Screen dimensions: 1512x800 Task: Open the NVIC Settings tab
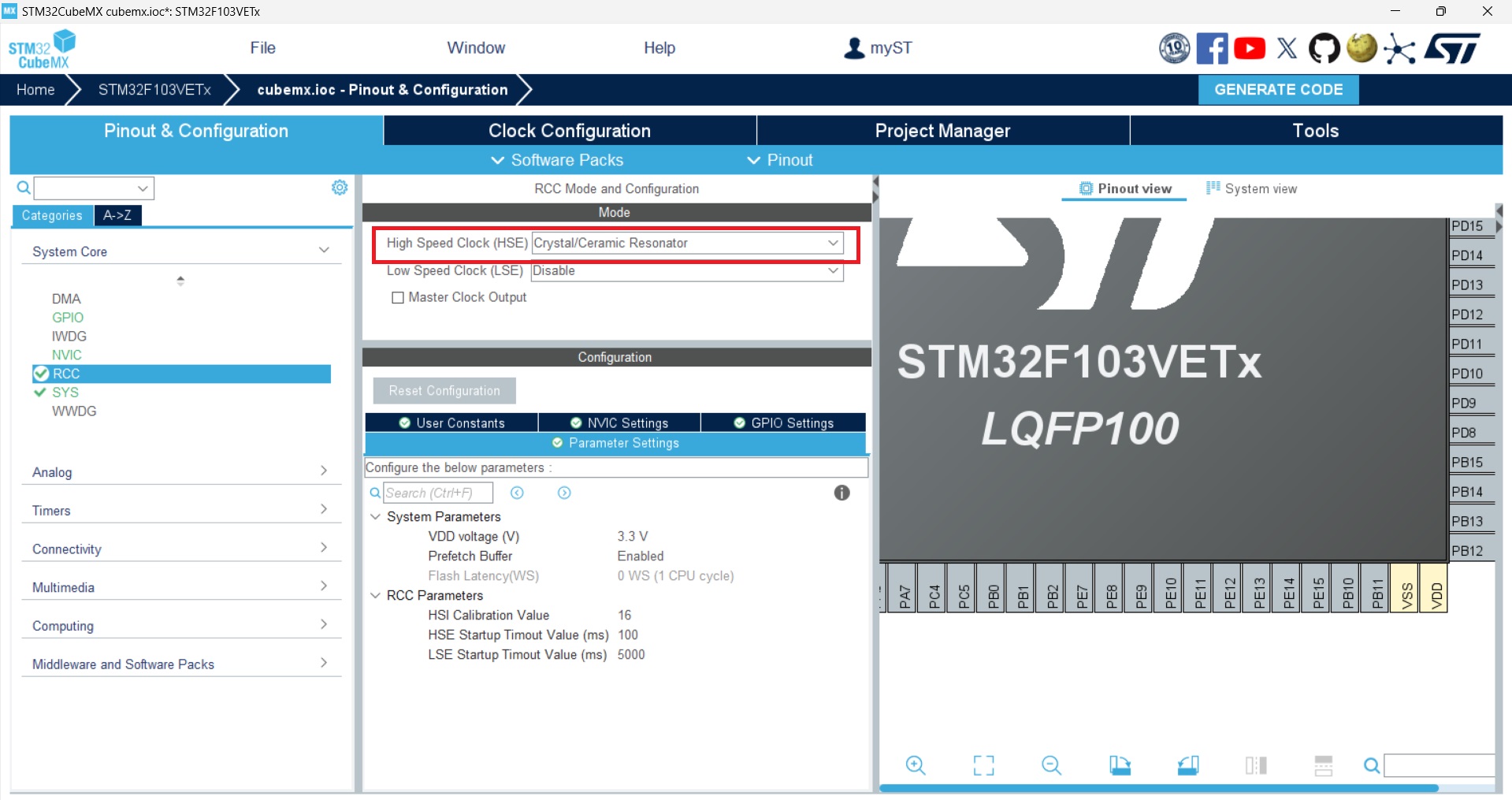click(619, 422)
